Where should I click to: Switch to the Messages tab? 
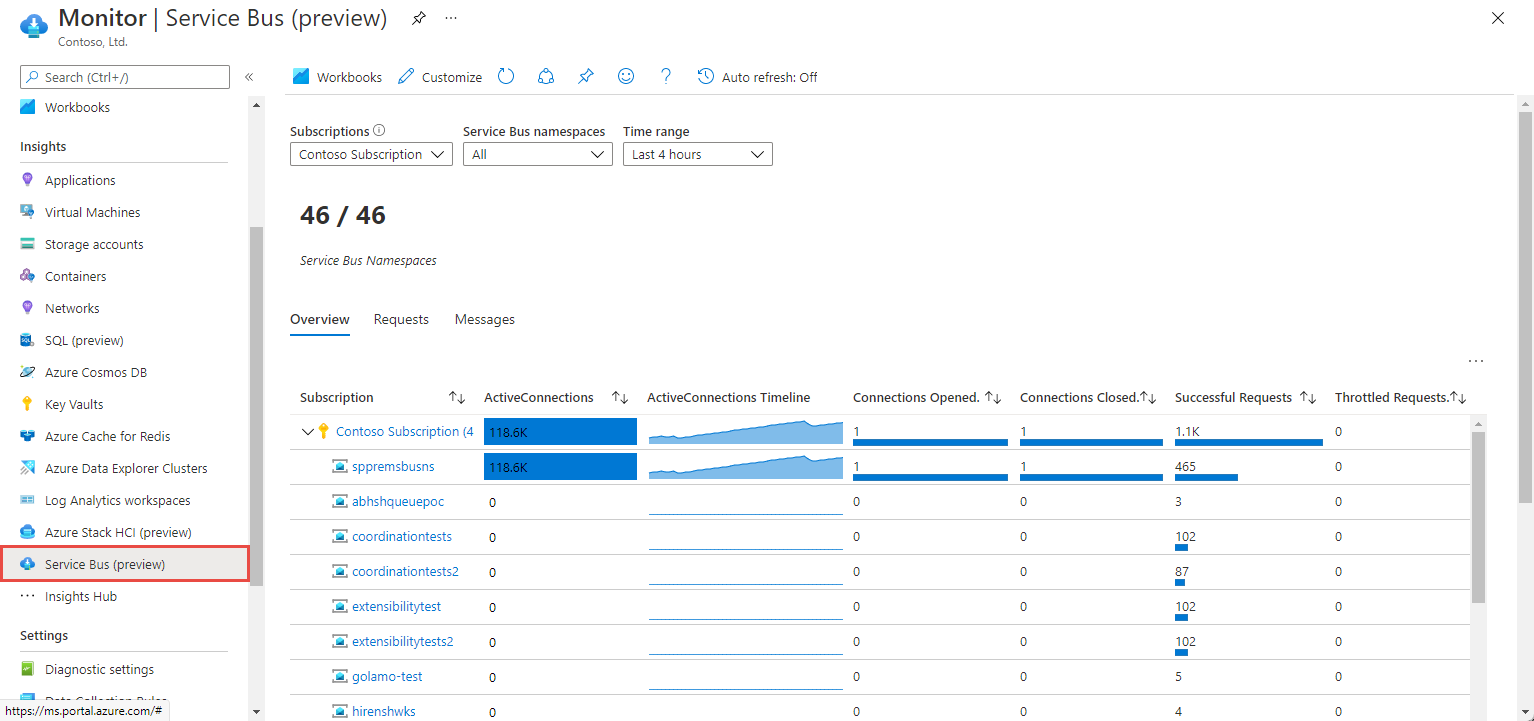(484, 320)
